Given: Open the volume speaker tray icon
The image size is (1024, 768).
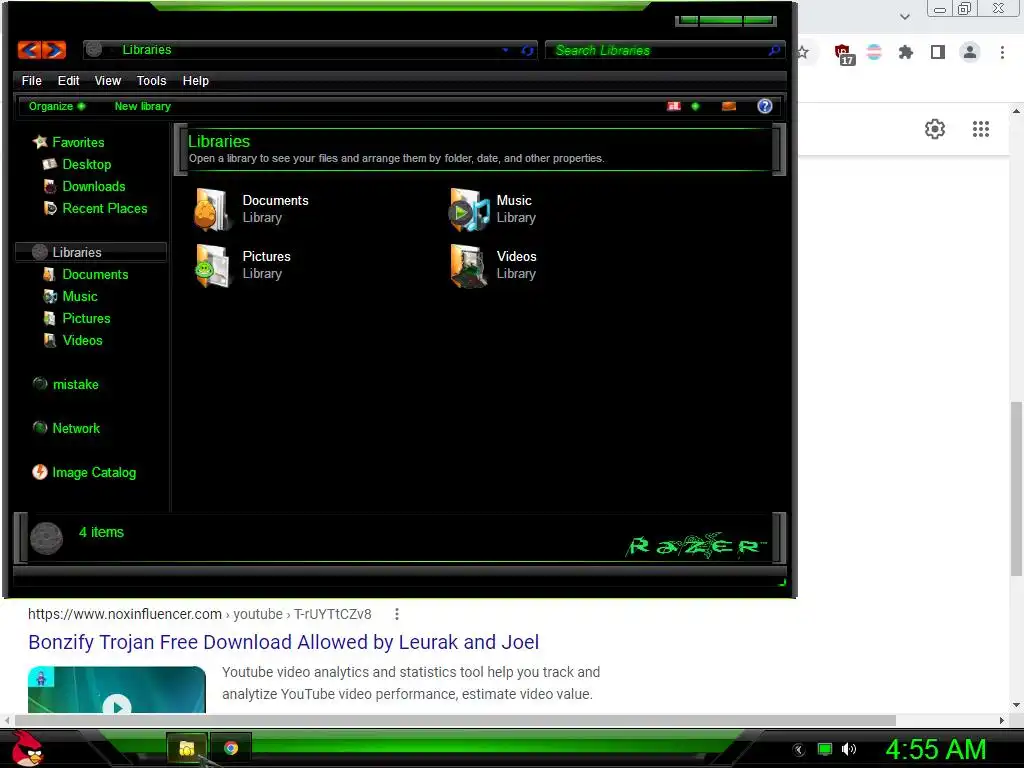Looking at the screenshot, I should tap(849, 749).
